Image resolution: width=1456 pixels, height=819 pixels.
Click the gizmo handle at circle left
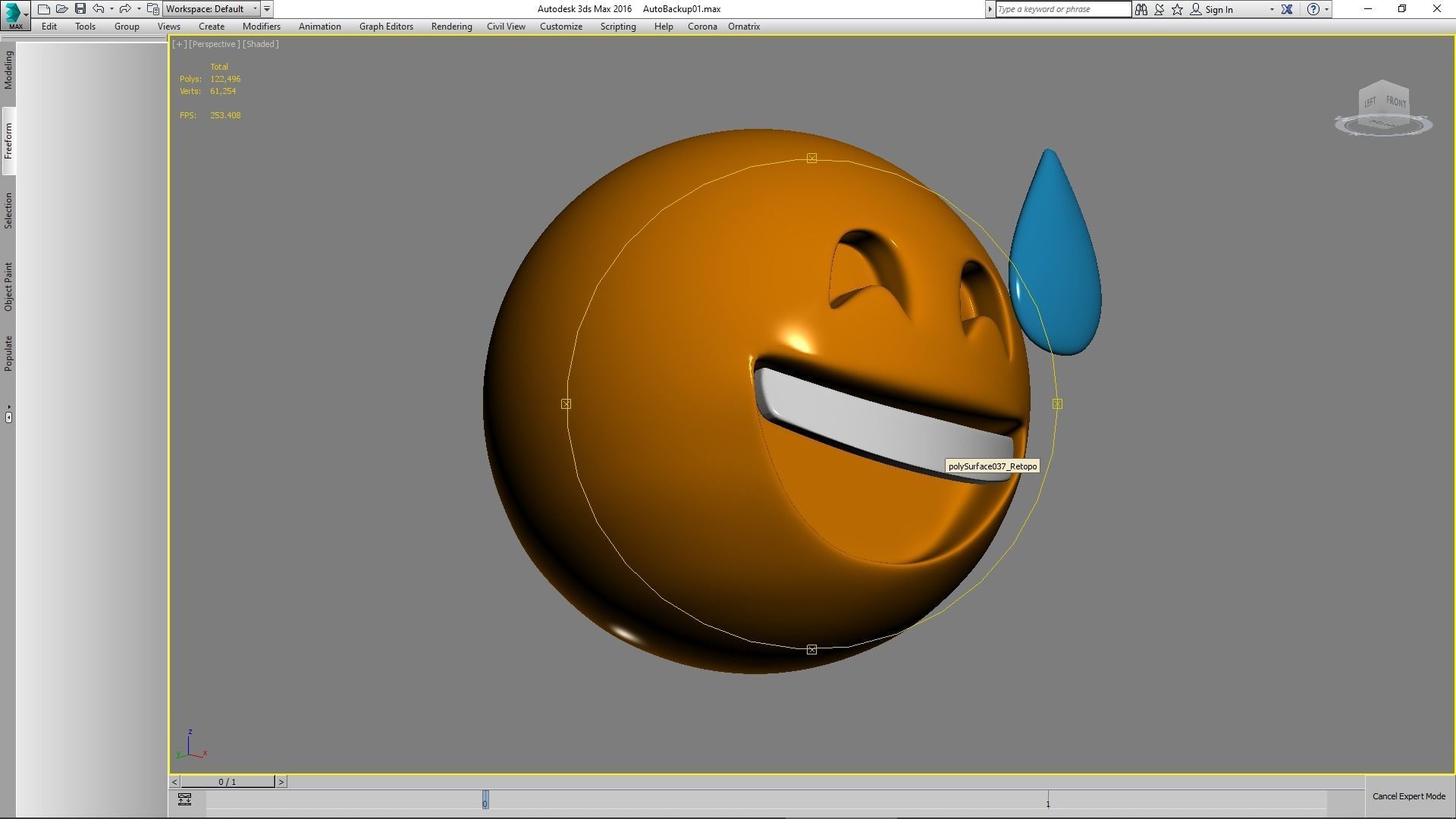(x=566, y=404)
